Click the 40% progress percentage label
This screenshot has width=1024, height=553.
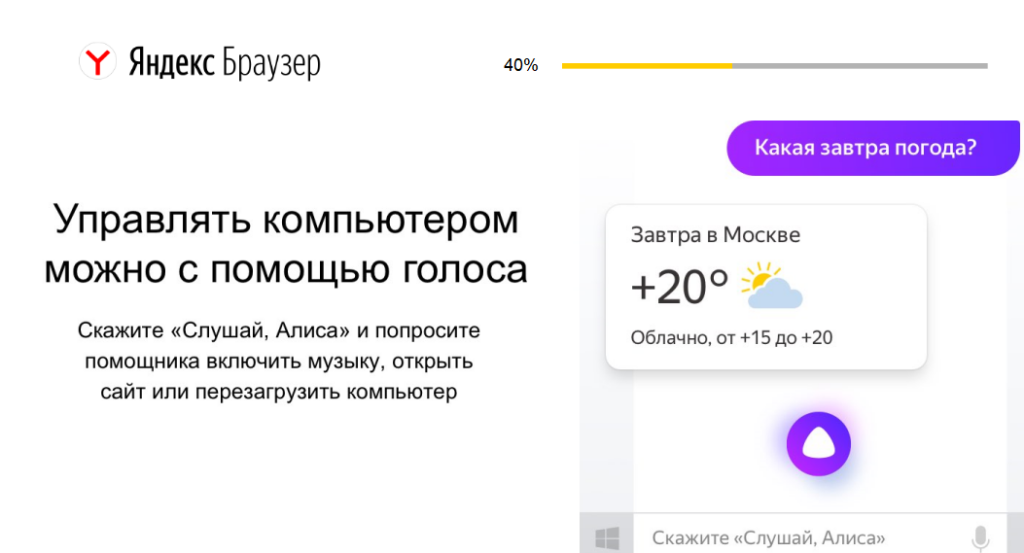click(x=520, y=66)
